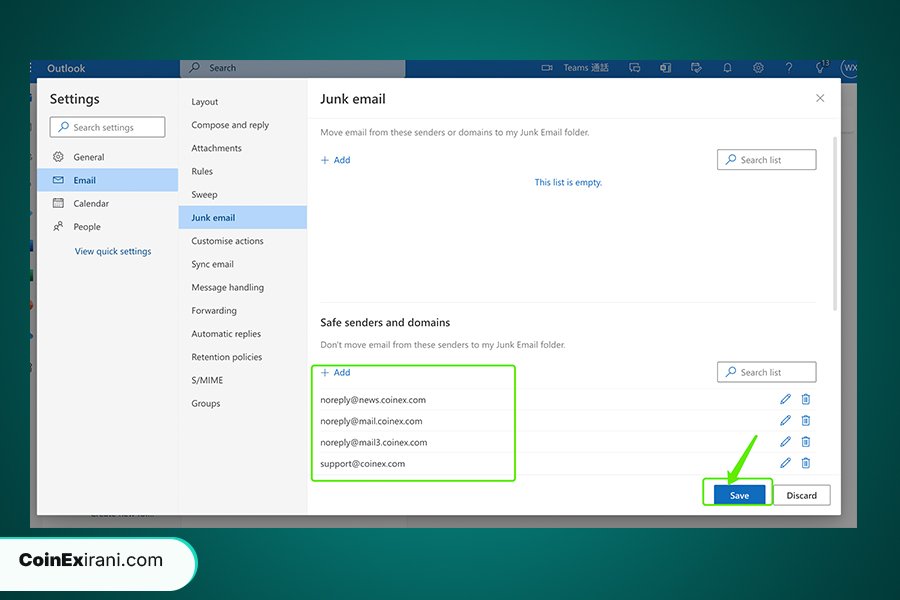Start a Teams call from header
The image size is (900, 600).
point(575,68)
